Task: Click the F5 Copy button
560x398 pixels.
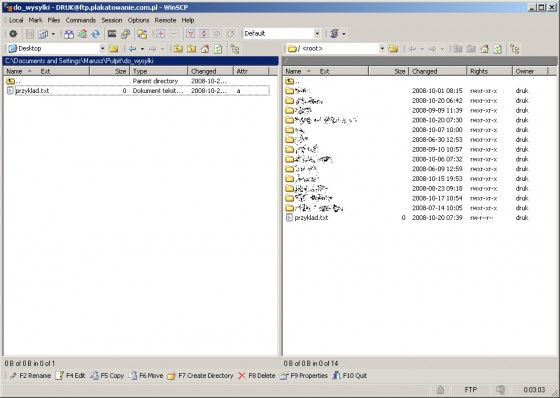Action: (x=107, y=375)
